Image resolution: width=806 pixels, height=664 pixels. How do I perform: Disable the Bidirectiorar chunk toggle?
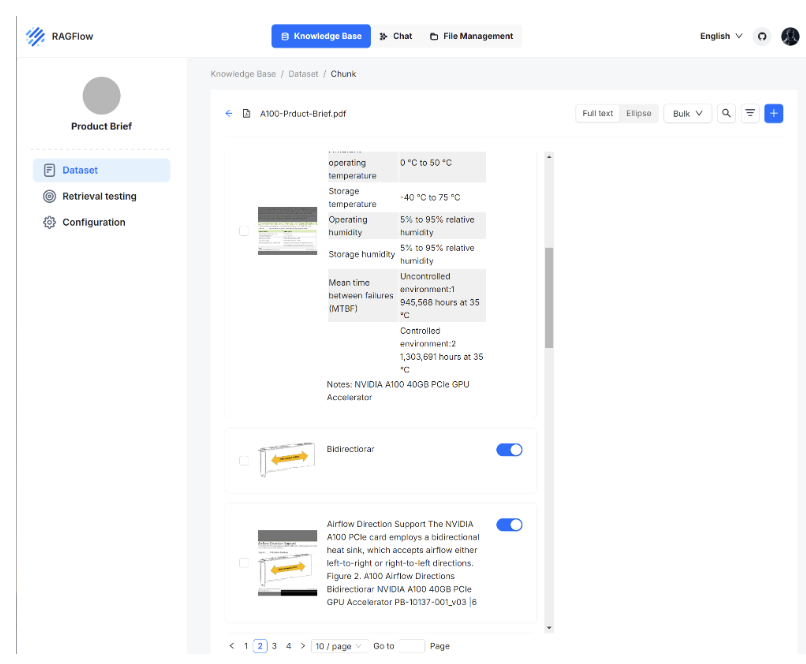tap(509, 450)
